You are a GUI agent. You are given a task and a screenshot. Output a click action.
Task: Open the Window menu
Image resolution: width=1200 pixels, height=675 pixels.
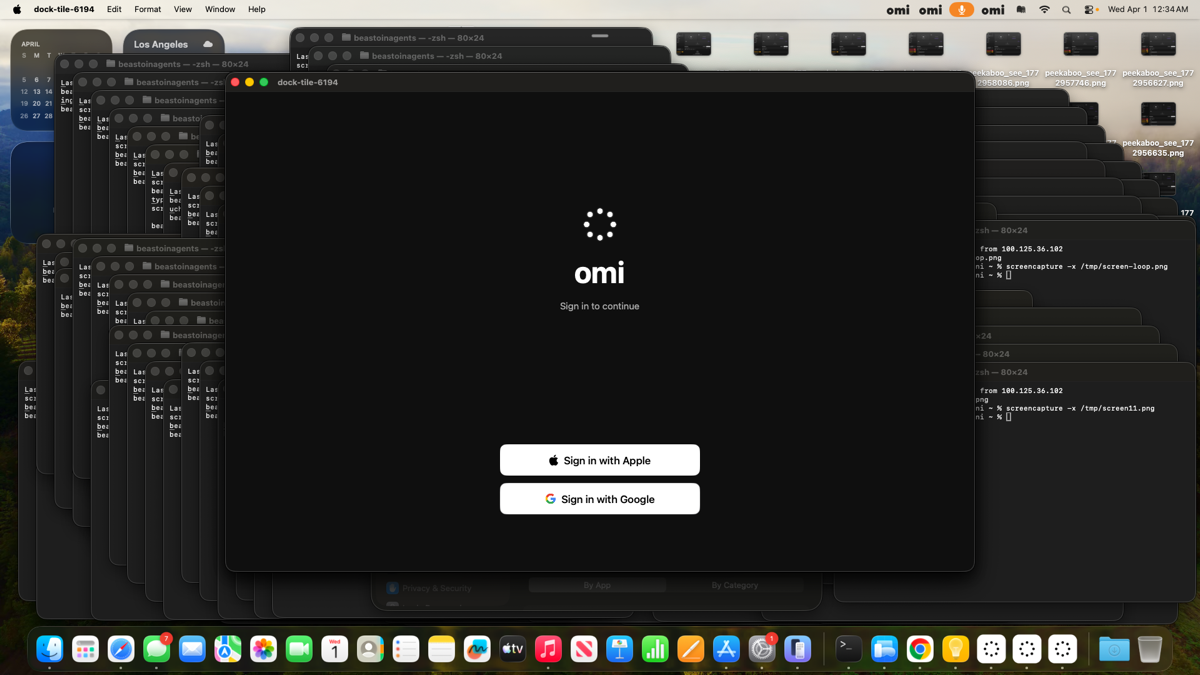[x=220, y=9]
